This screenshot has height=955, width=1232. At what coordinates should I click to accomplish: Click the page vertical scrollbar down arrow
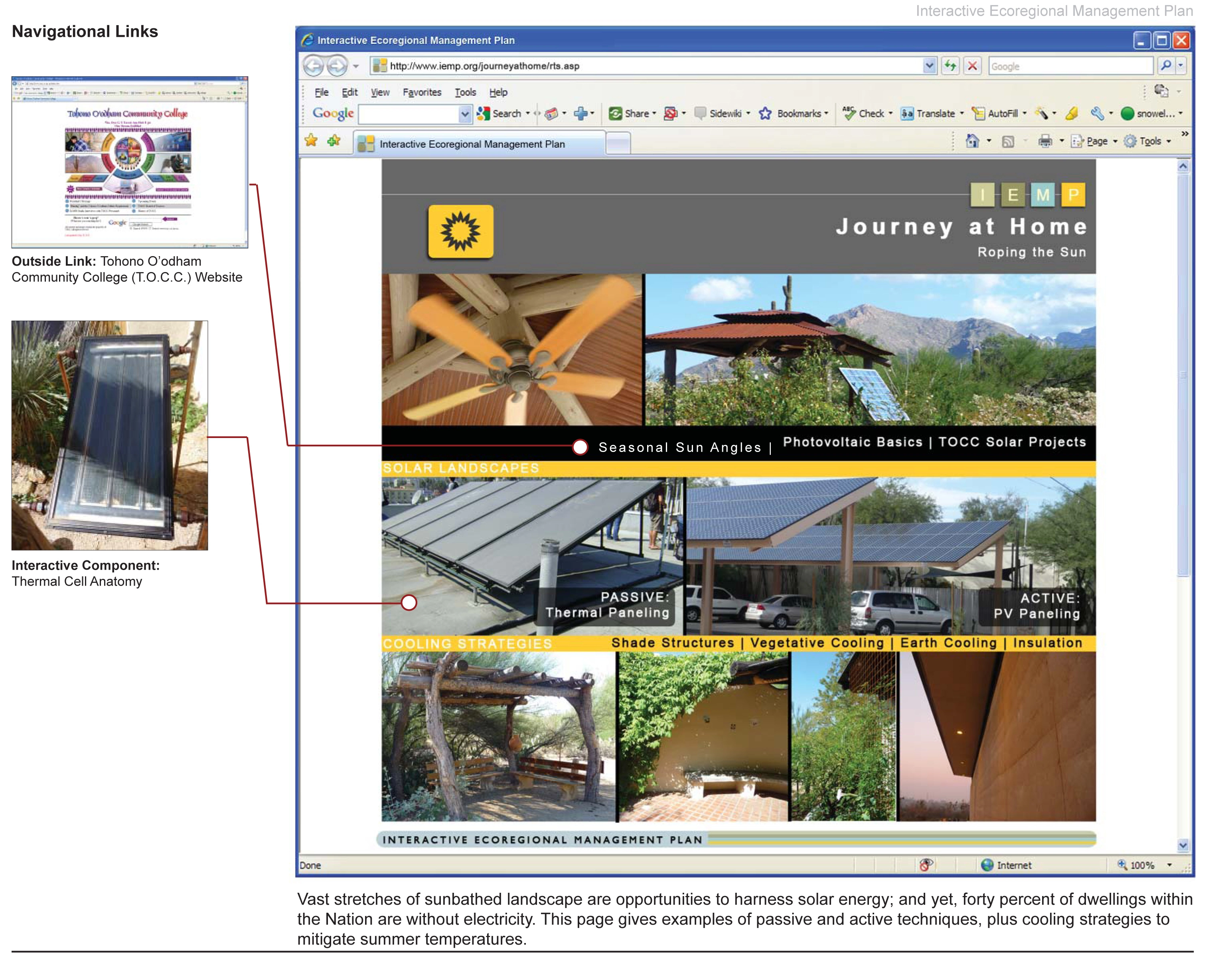pos(1183,845)
